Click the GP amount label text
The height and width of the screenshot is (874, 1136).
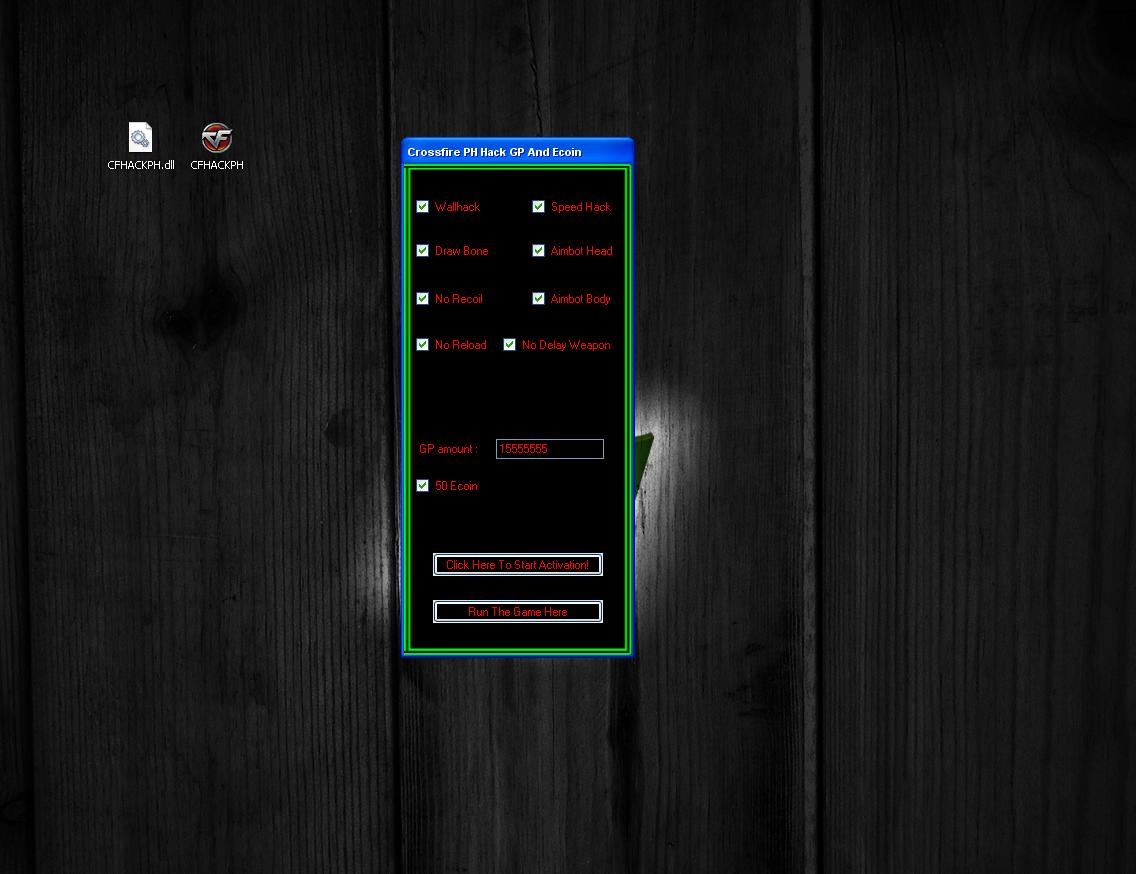click(448, 449)
